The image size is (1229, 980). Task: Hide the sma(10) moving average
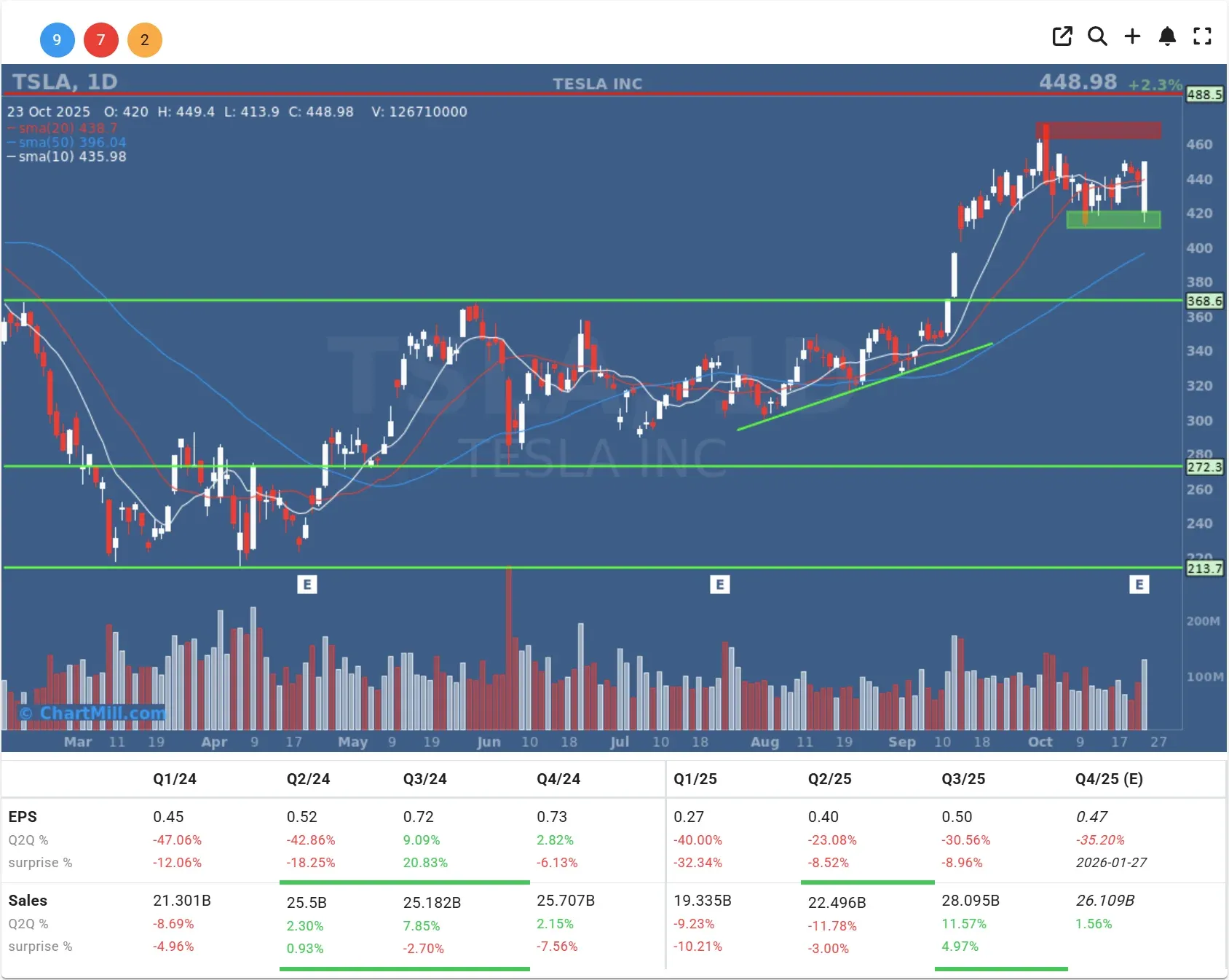tap(66, 156)
